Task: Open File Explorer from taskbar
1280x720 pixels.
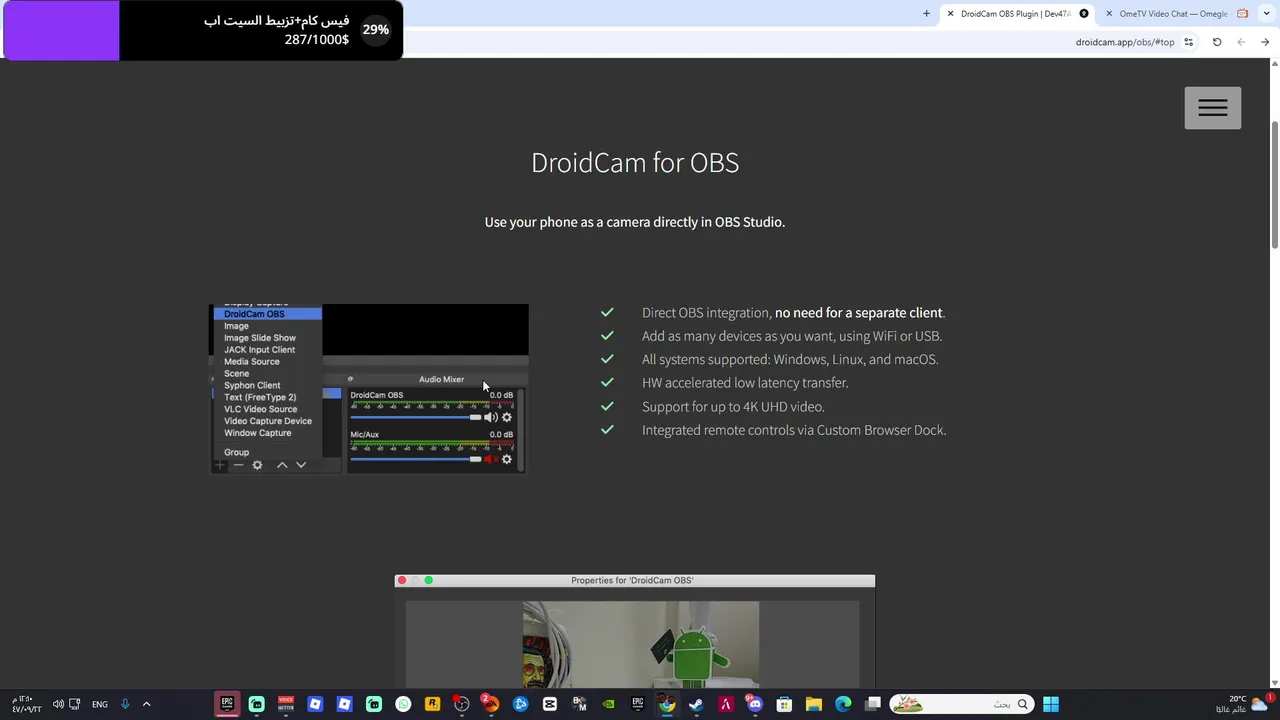Action: click(x=814, y=704)
